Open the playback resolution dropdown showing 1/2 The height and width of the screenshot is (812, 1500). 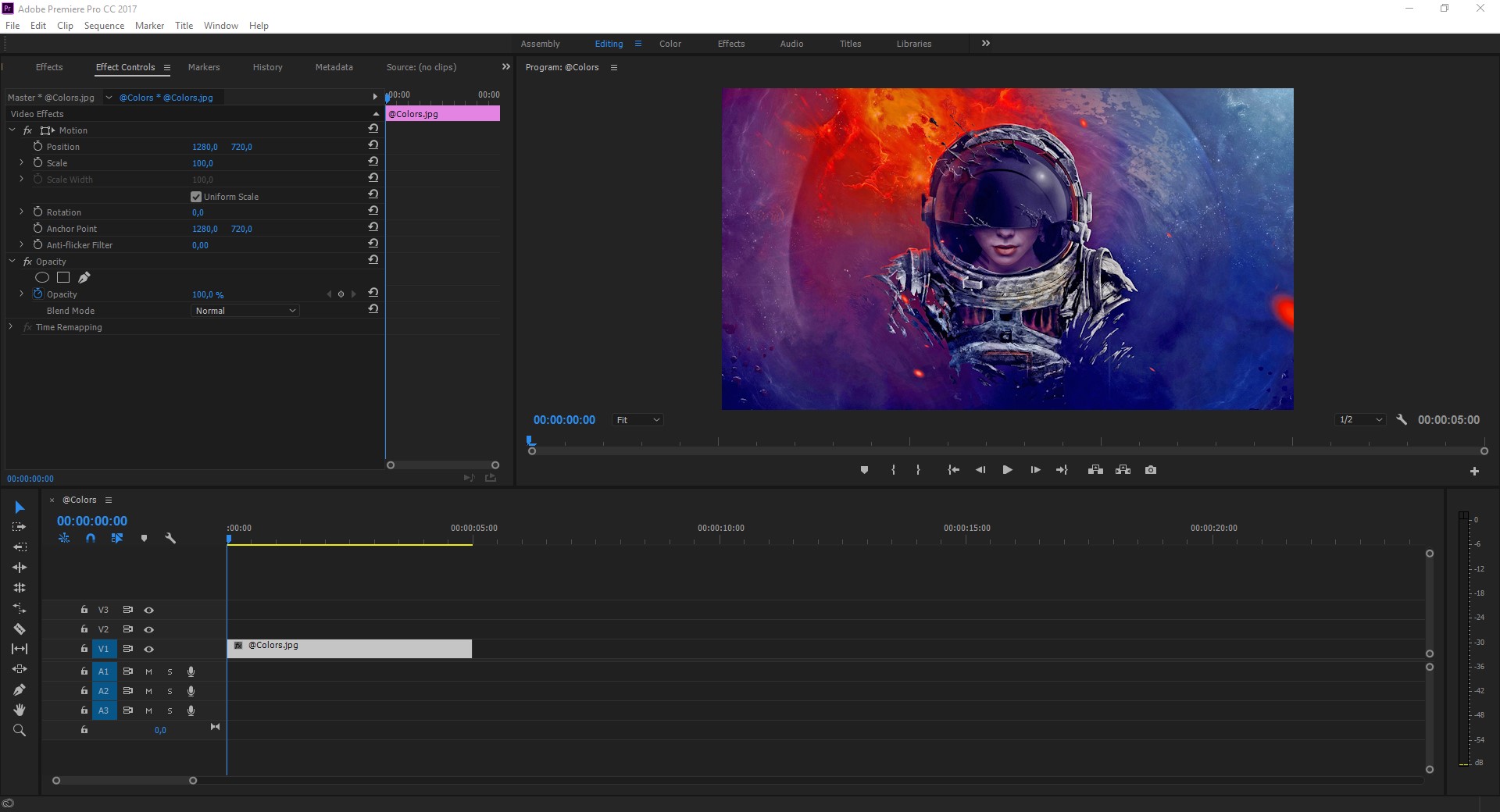1359,419
